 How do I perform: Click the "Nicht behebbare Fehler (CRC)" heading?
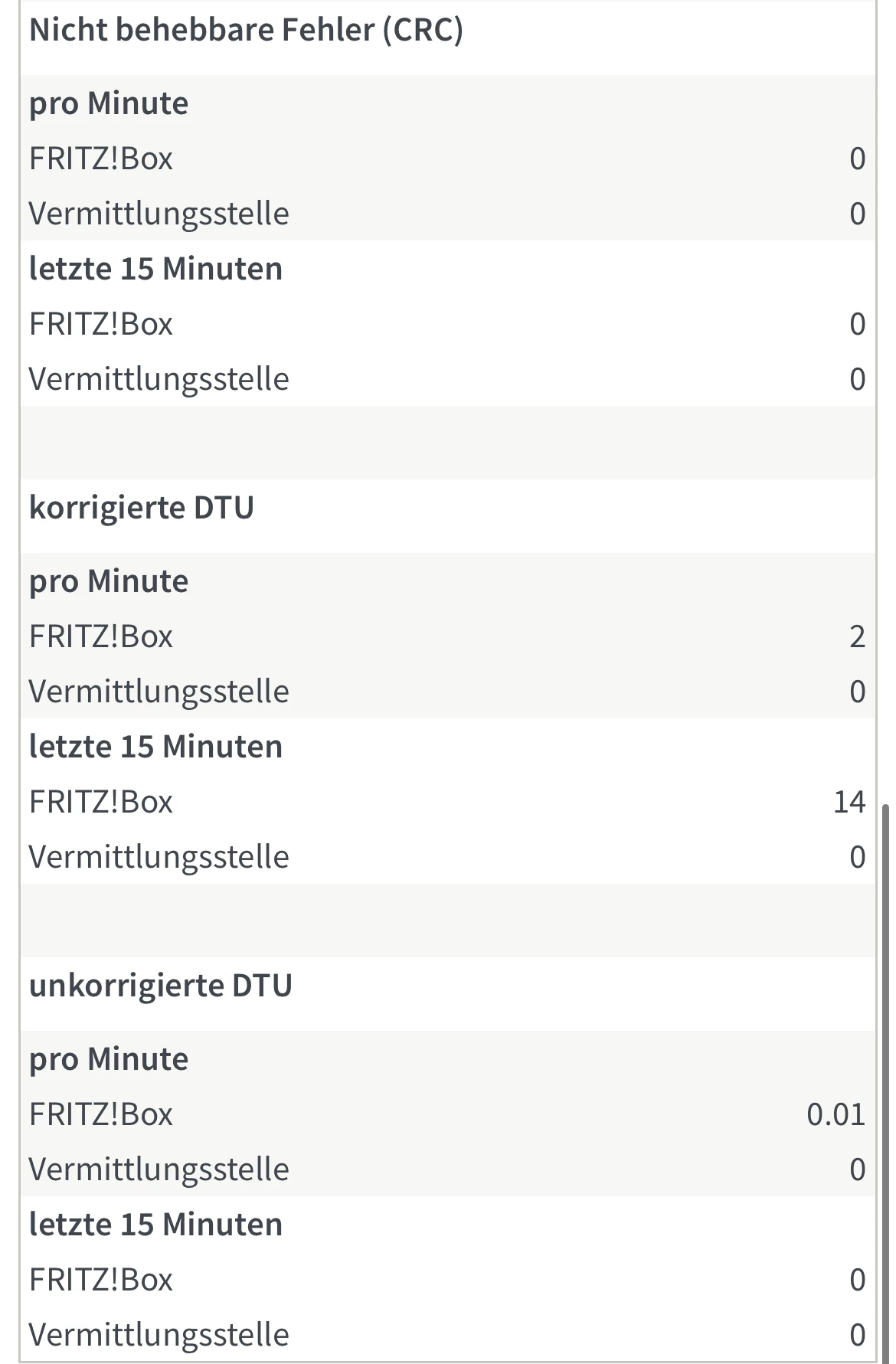(x=246, y=30)
